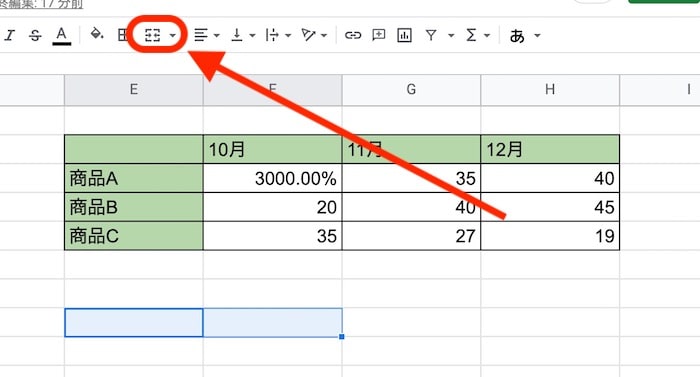Expand text rotation dropdown arrow
Viewport: 700px width, 377px height.
[x=324, y=36]
